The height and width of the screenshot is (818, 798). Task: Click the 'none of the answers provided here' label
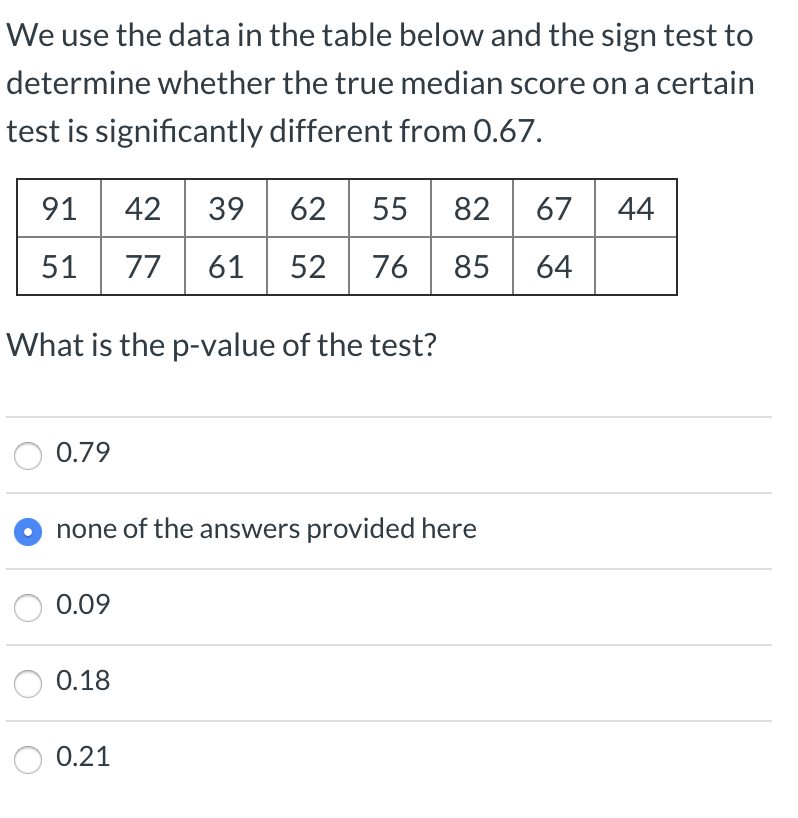266,529
